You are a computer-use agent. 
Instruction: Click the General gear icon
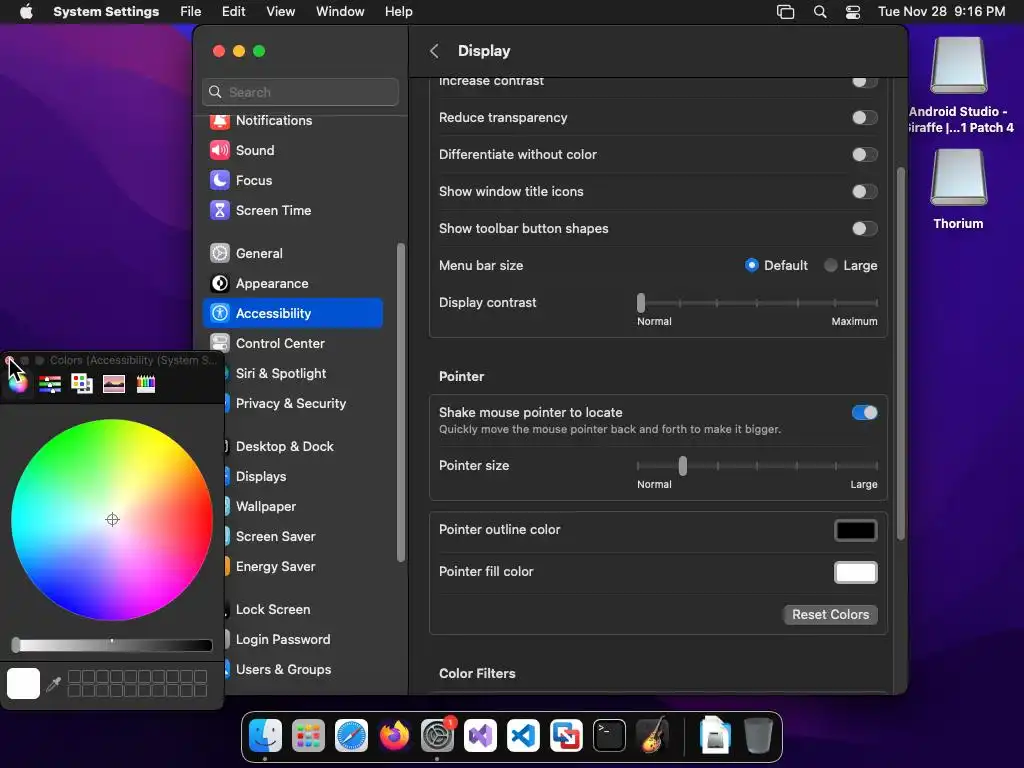(x=219, y=253)
